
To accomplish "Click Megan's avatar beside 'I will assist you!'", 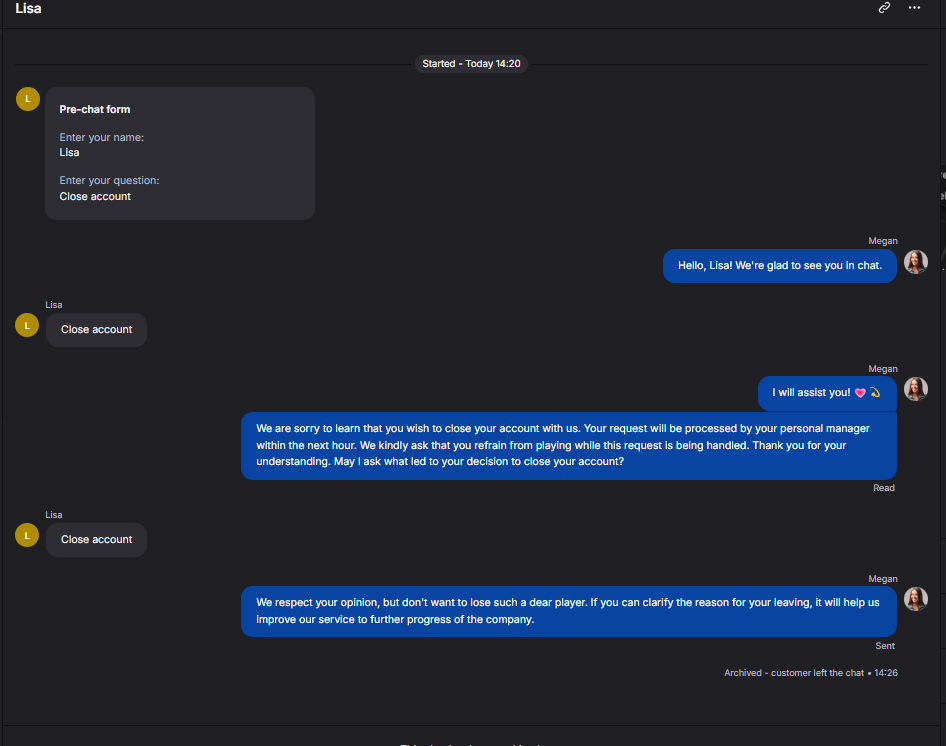I will (x=915, y=389).
